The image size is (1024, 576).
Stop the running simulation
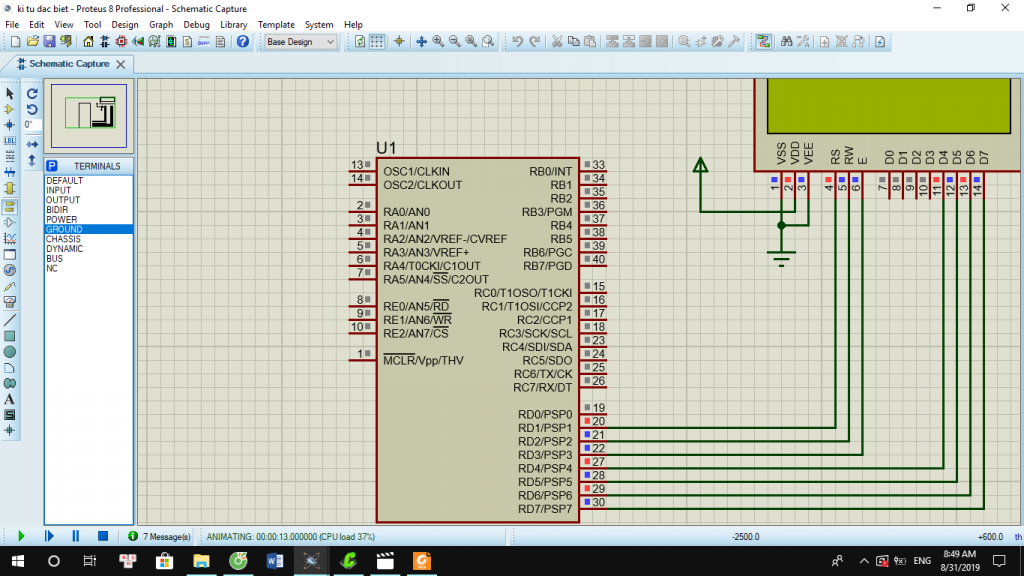(x=102, y=536)
